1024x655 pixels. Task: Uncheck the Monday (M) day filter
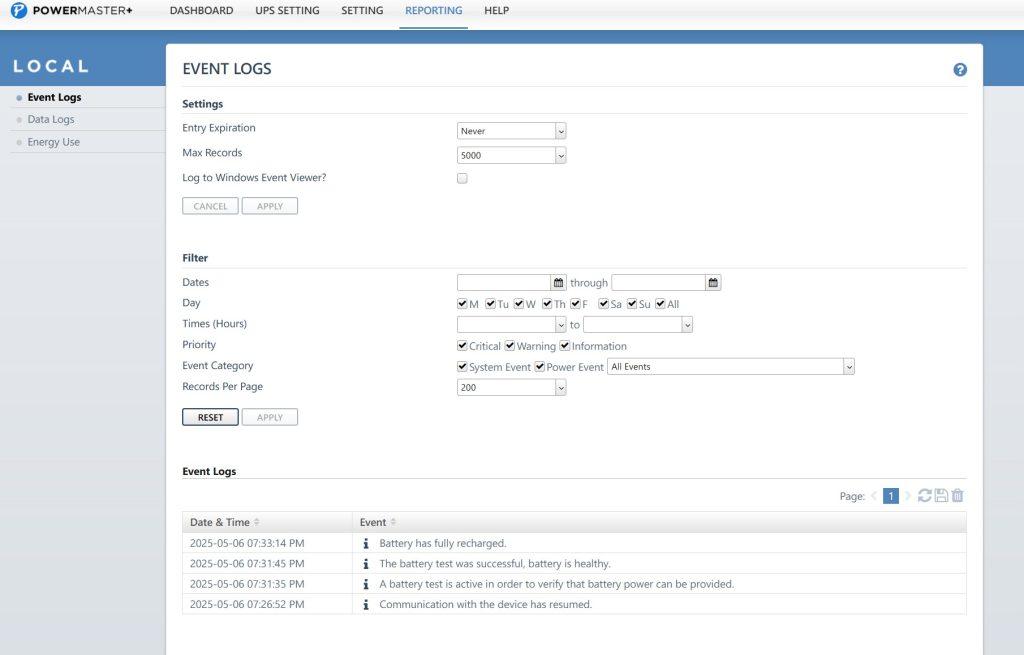pos(462,304)
